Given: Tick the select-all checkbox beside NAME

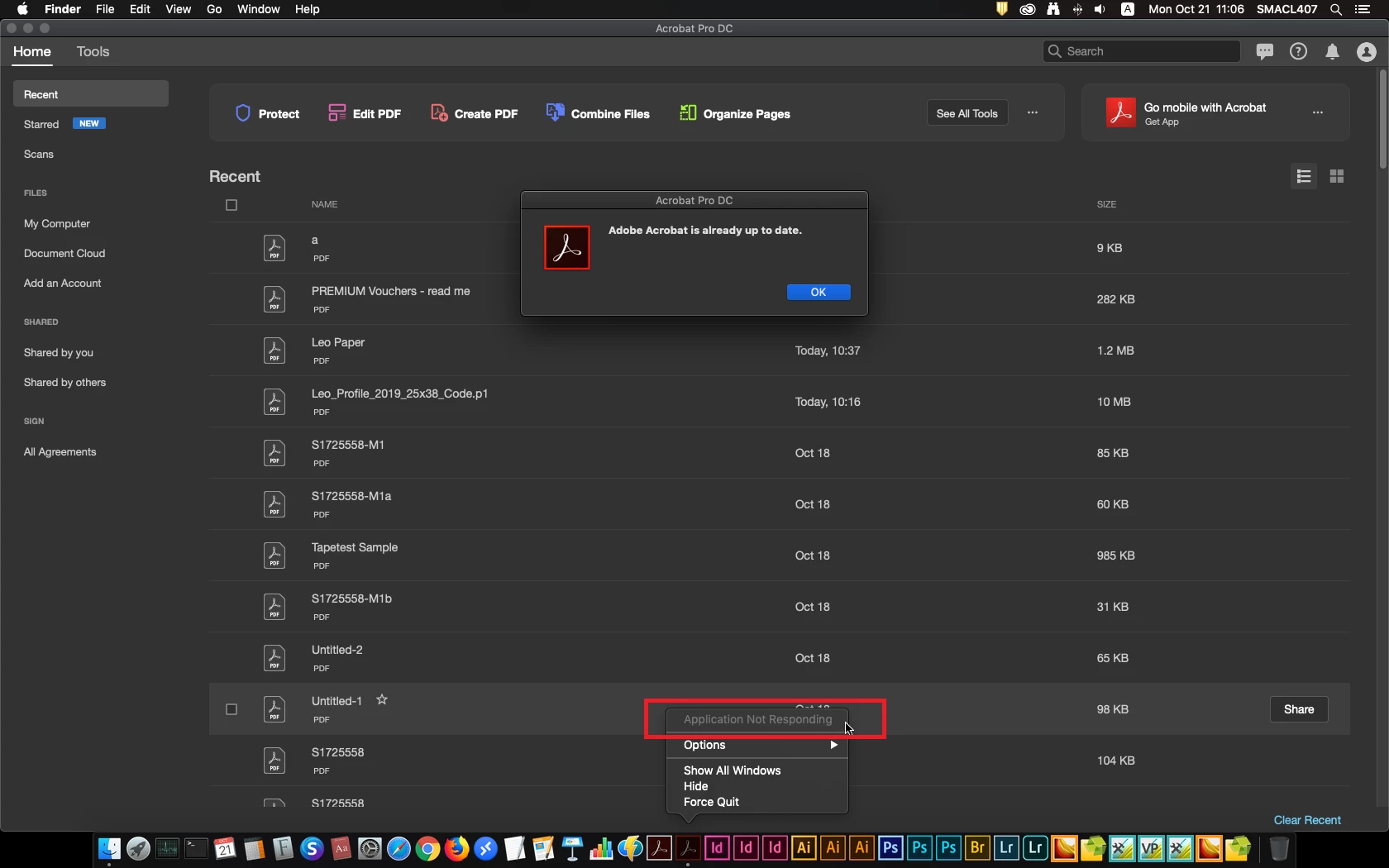Looking at the screenshot, I should 231,205.
